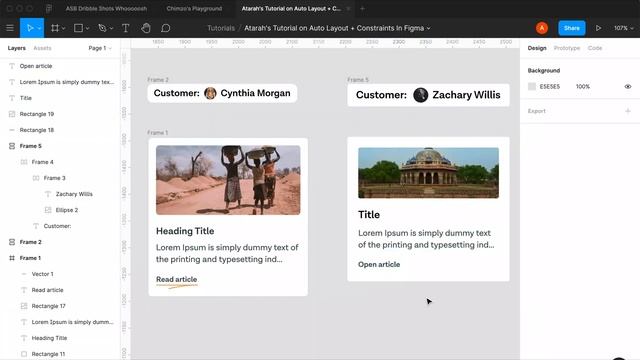Switch to the Layers tab
Screen dimensions: 640x360
16,48
